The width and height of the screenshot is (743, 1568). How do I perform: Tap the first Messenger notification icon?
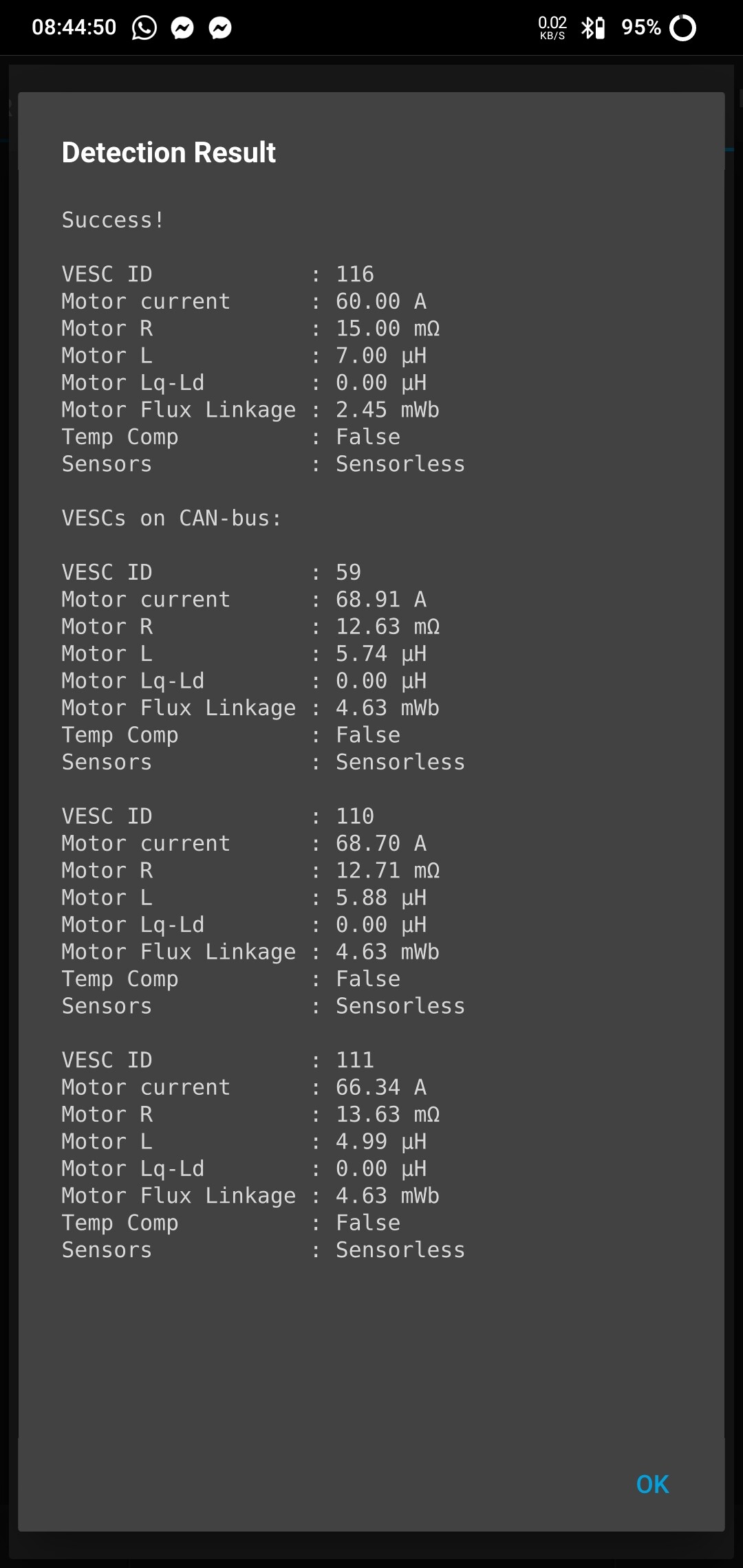[182, 28]
